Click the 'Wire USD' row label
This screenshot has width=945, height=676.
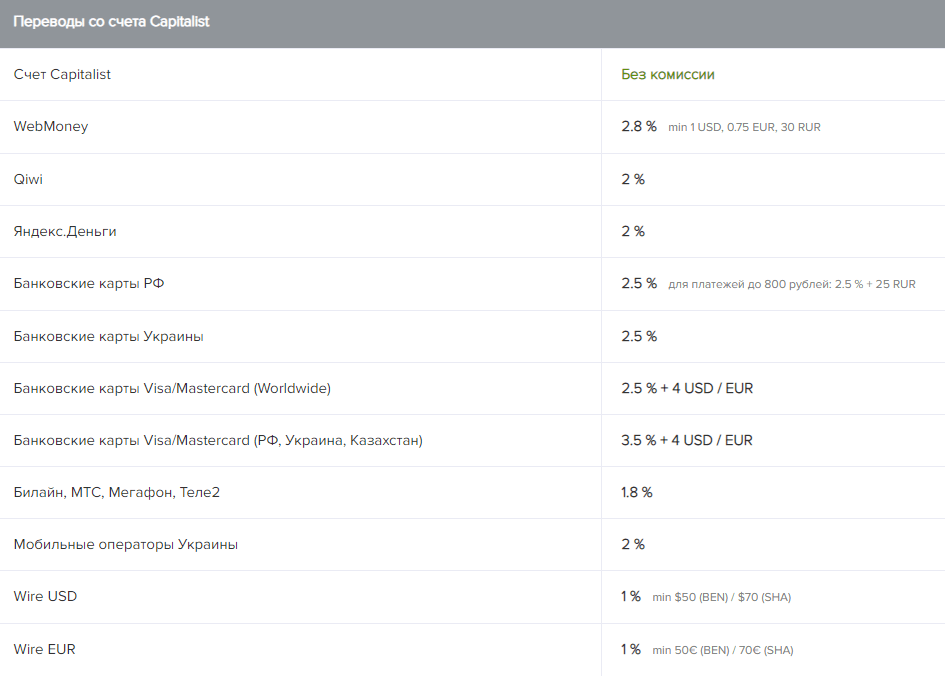tap(45, 597)
